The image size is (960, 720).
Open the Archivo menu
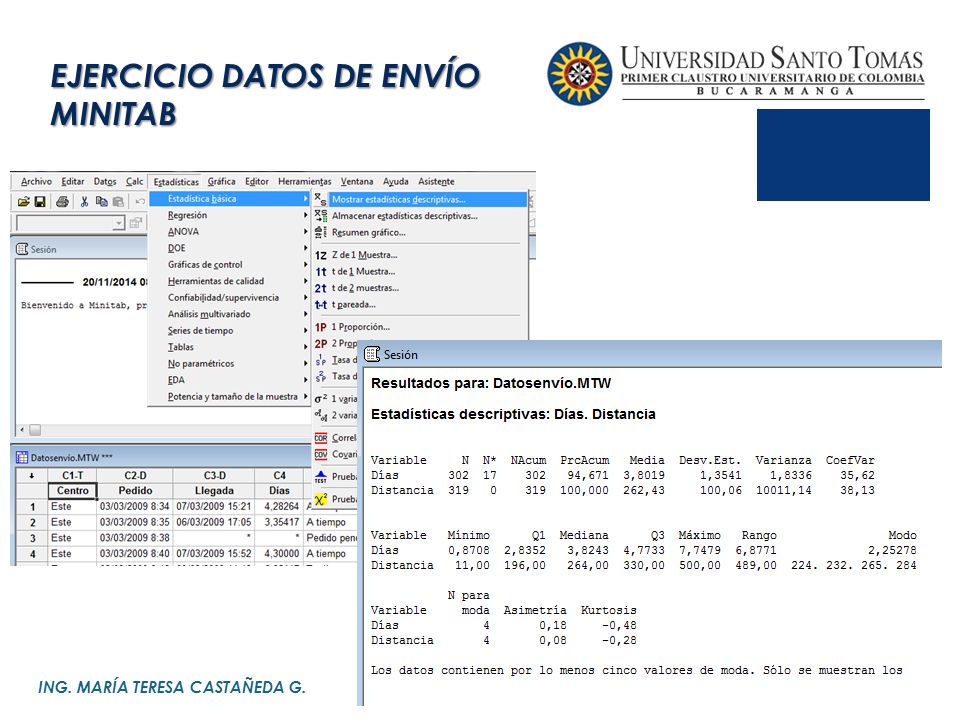(x=36, y=181)
